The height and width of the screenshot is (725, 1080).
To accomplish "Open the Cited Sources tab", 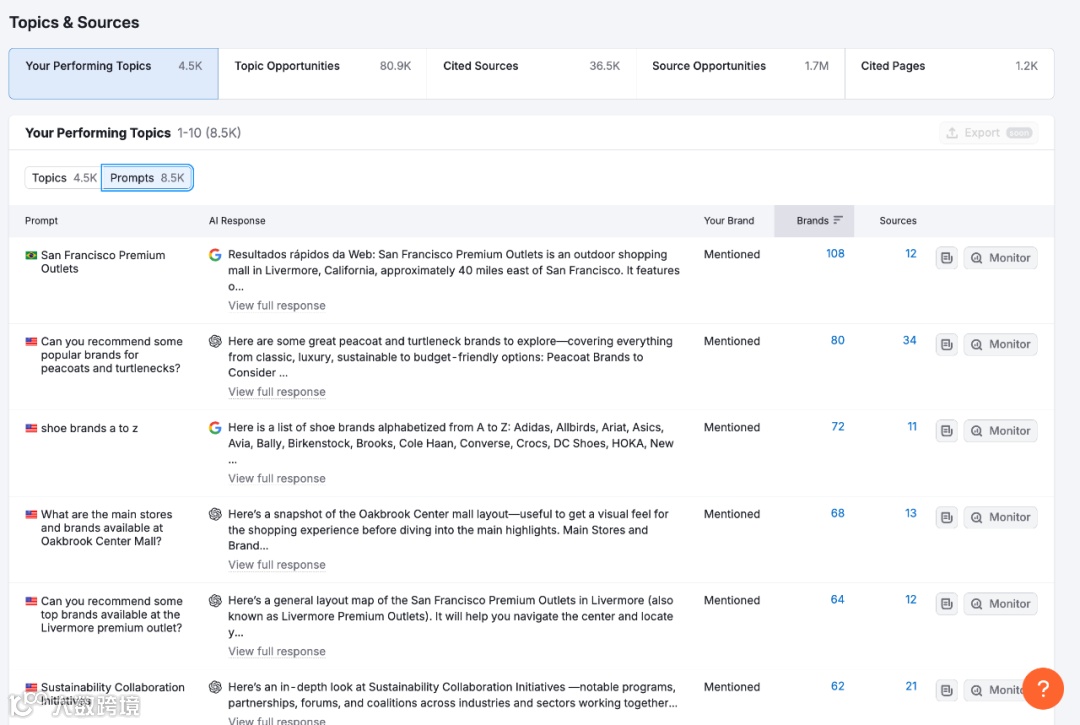I will tap(531, 67).
